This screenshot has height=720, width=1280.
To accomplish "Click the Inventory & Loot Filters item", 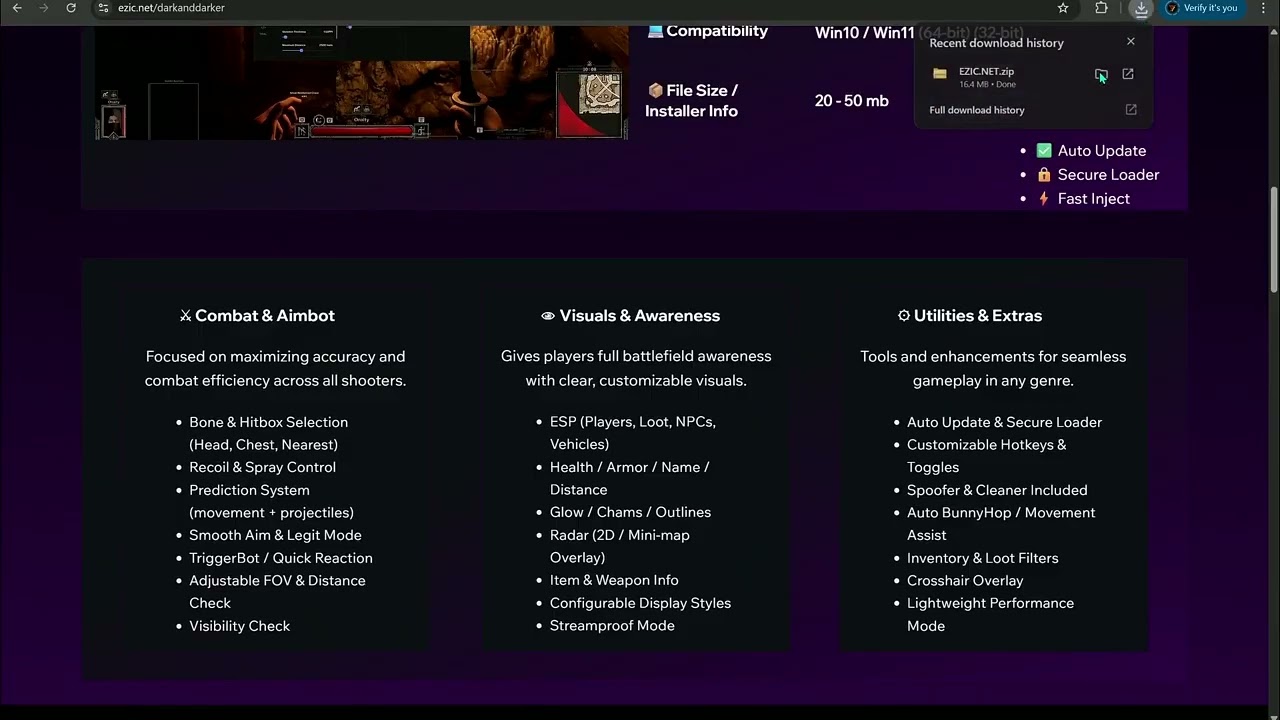I will coord(983,558).
